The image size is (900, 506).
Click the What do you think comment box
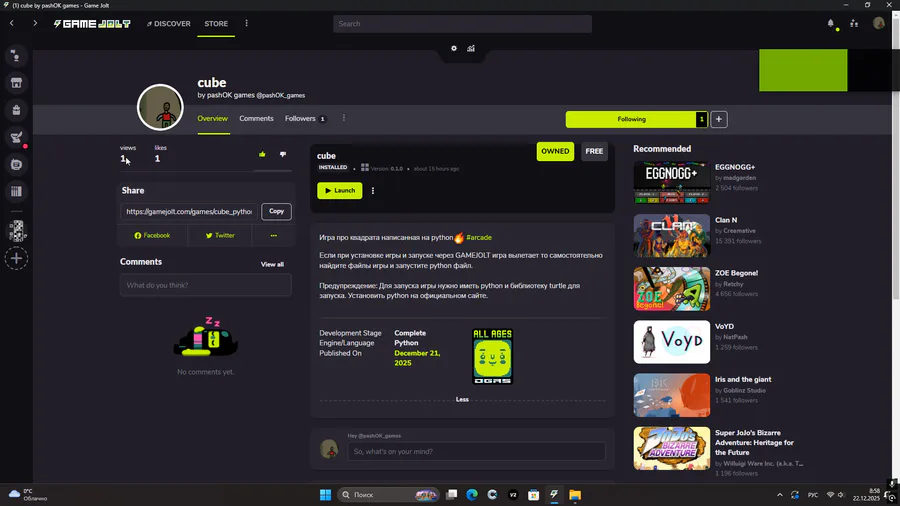(205, 285)
